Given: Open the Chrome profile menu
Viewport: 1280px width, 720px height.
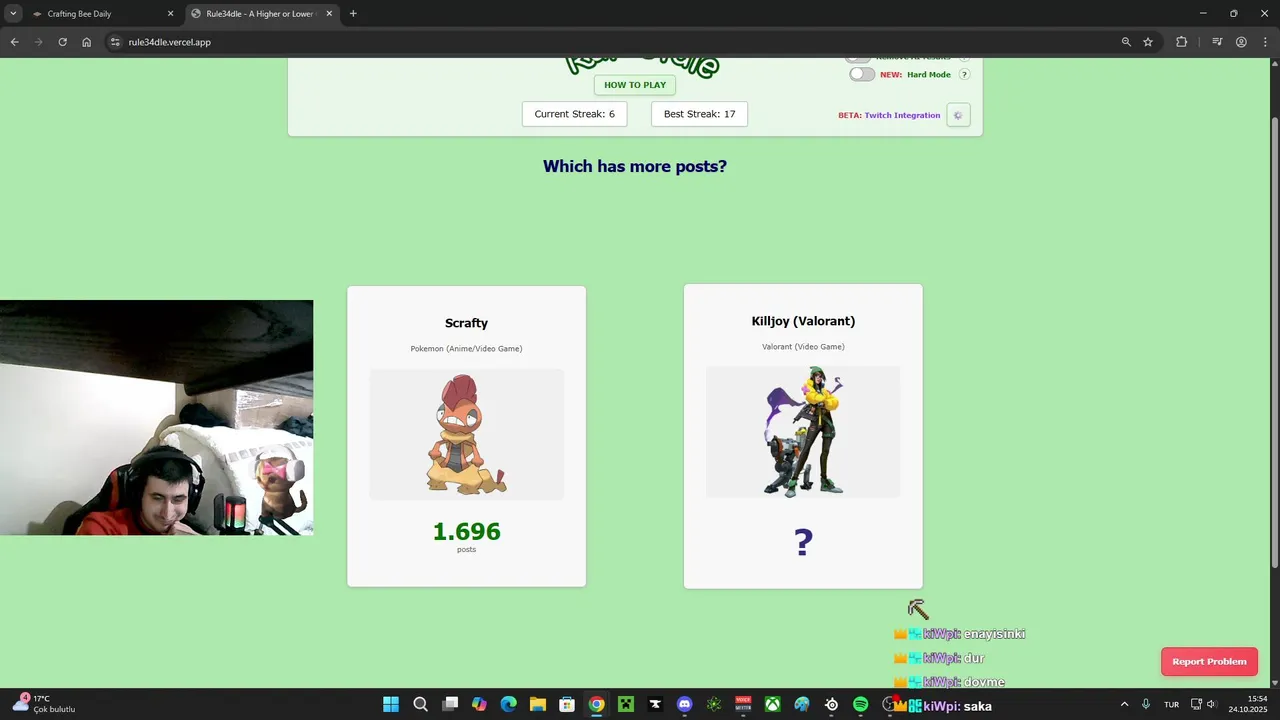Looking at the screenshot, I should (1241, 42).
